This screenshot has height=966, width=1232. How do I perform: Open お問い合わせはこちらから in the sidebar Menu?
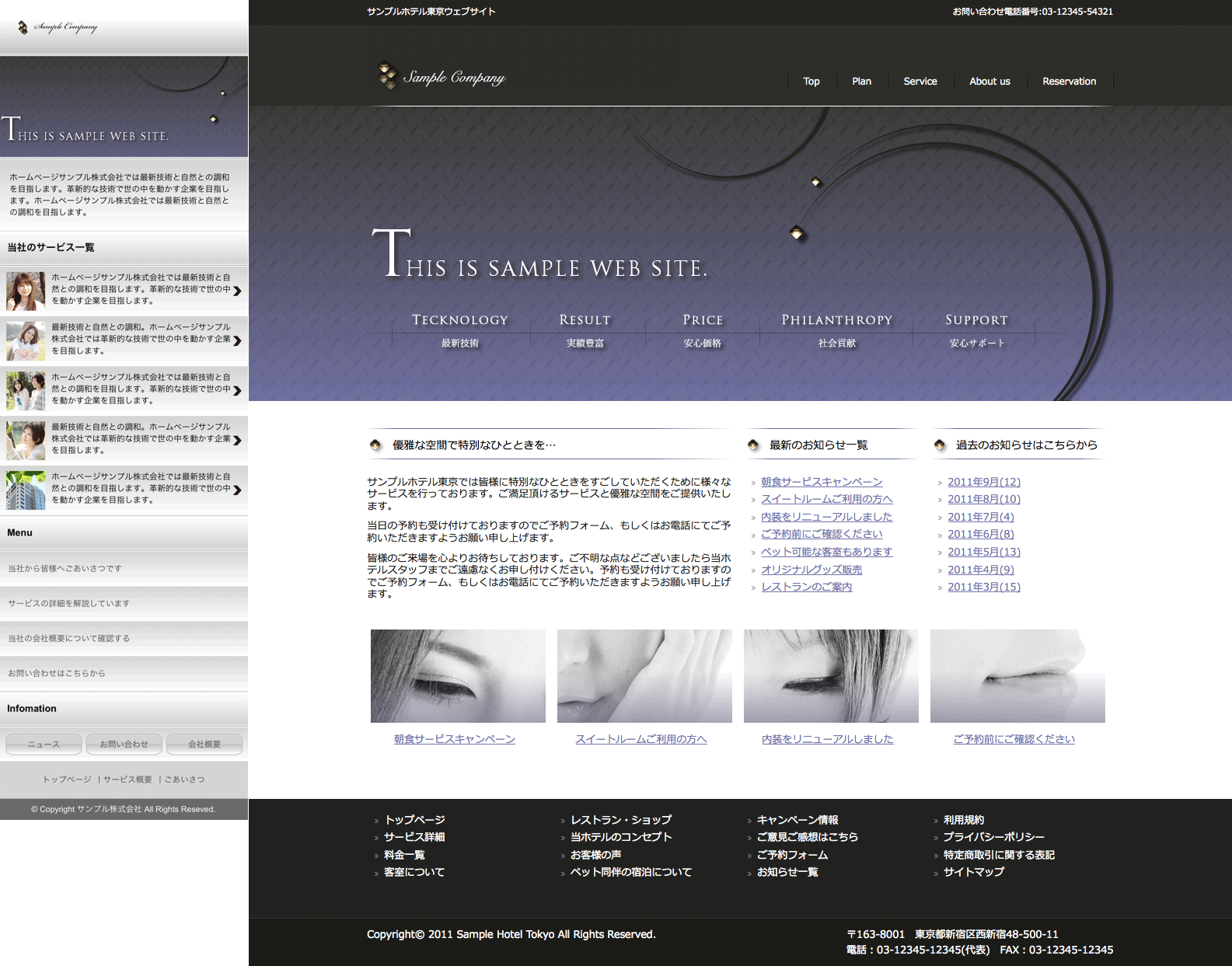coord(57,673)
